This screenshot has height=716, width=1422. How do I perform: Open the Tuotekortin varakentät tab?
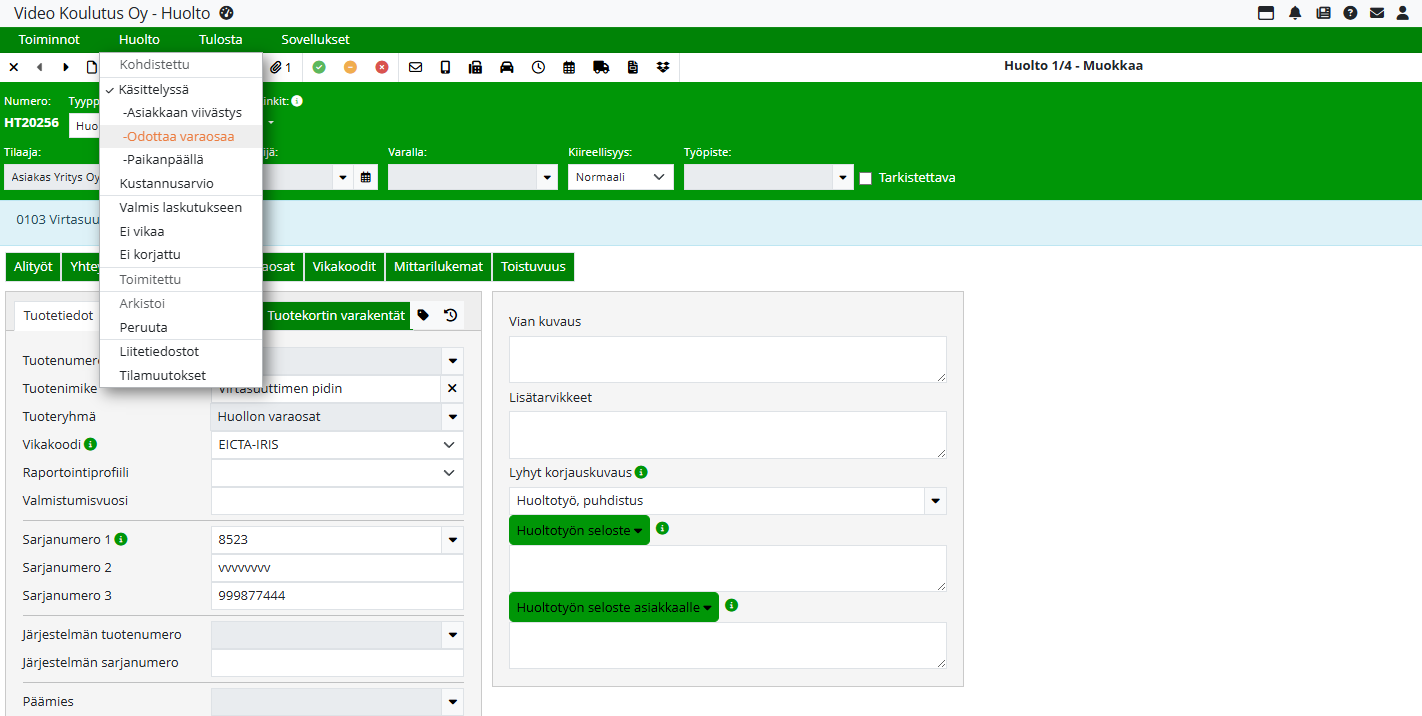[336, 315]
